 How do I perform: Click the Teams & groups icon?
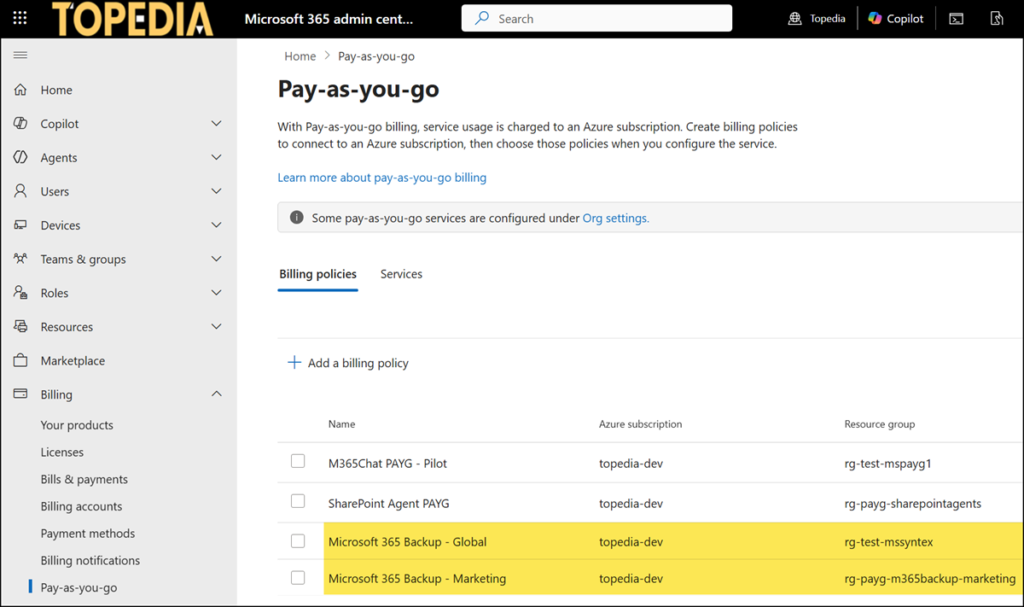click(20, 259)
